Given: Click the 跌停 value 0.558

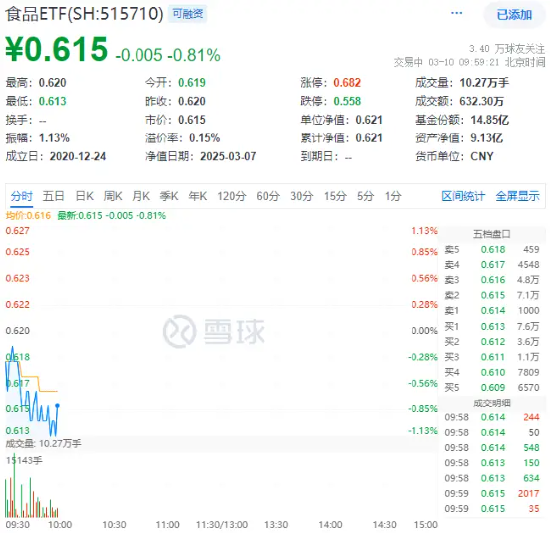Looking at the screenshot, I should click(x=347, y=101).
